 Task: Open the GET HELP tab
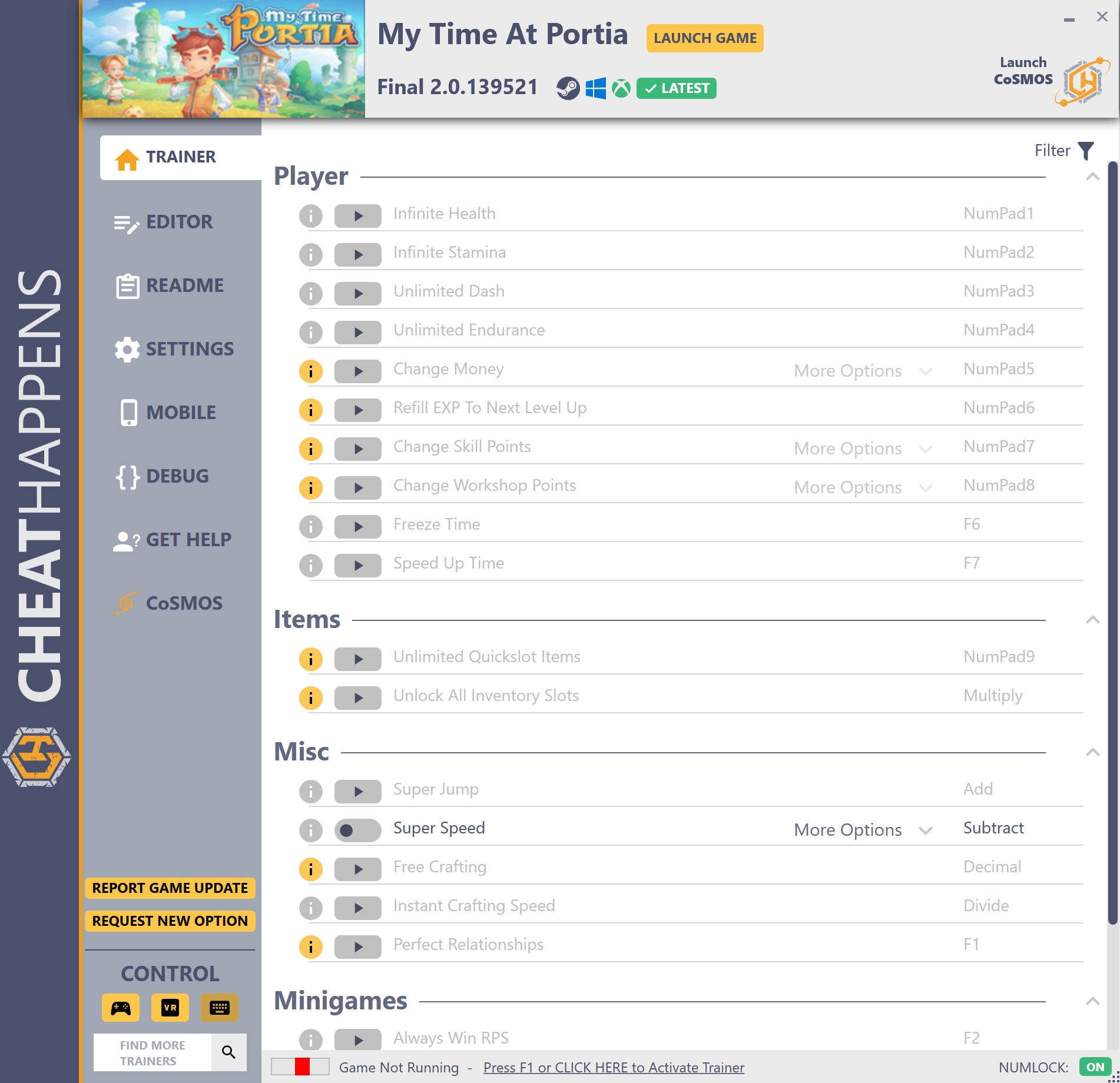pyautogui.click(x=171, y=540)
